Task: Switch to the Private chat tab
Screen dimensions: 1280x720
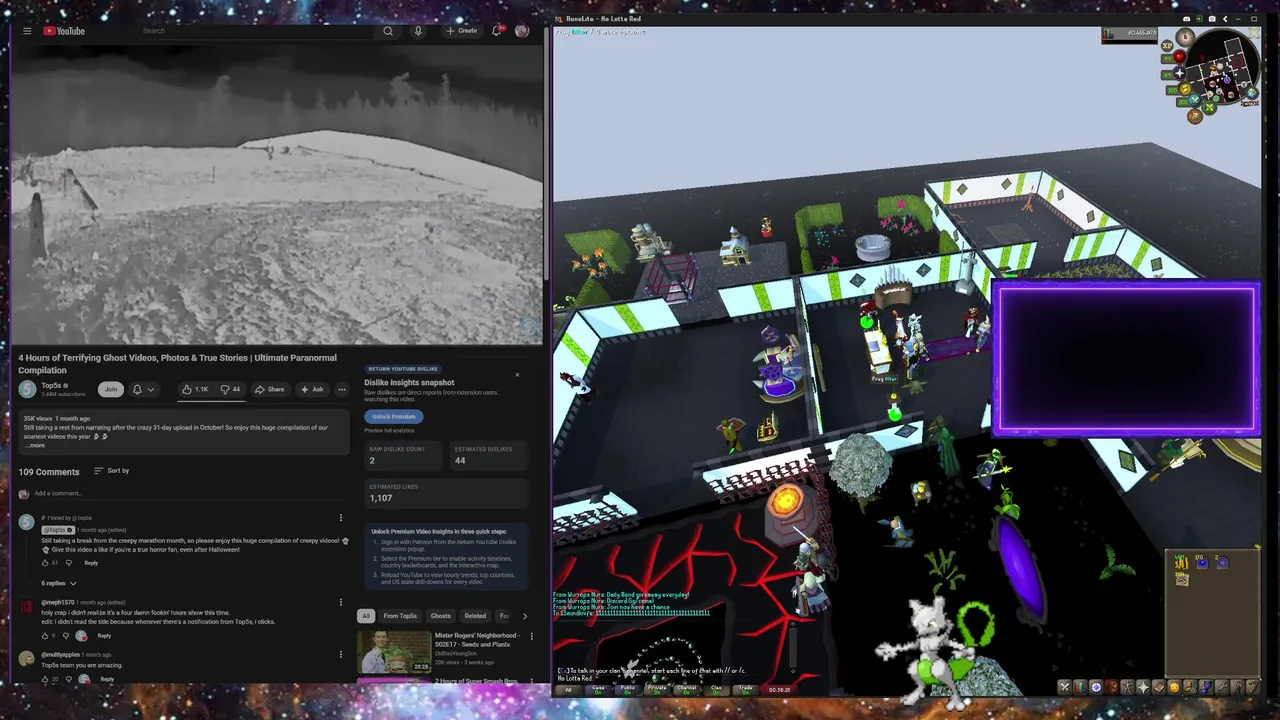Action: [657, 690]
